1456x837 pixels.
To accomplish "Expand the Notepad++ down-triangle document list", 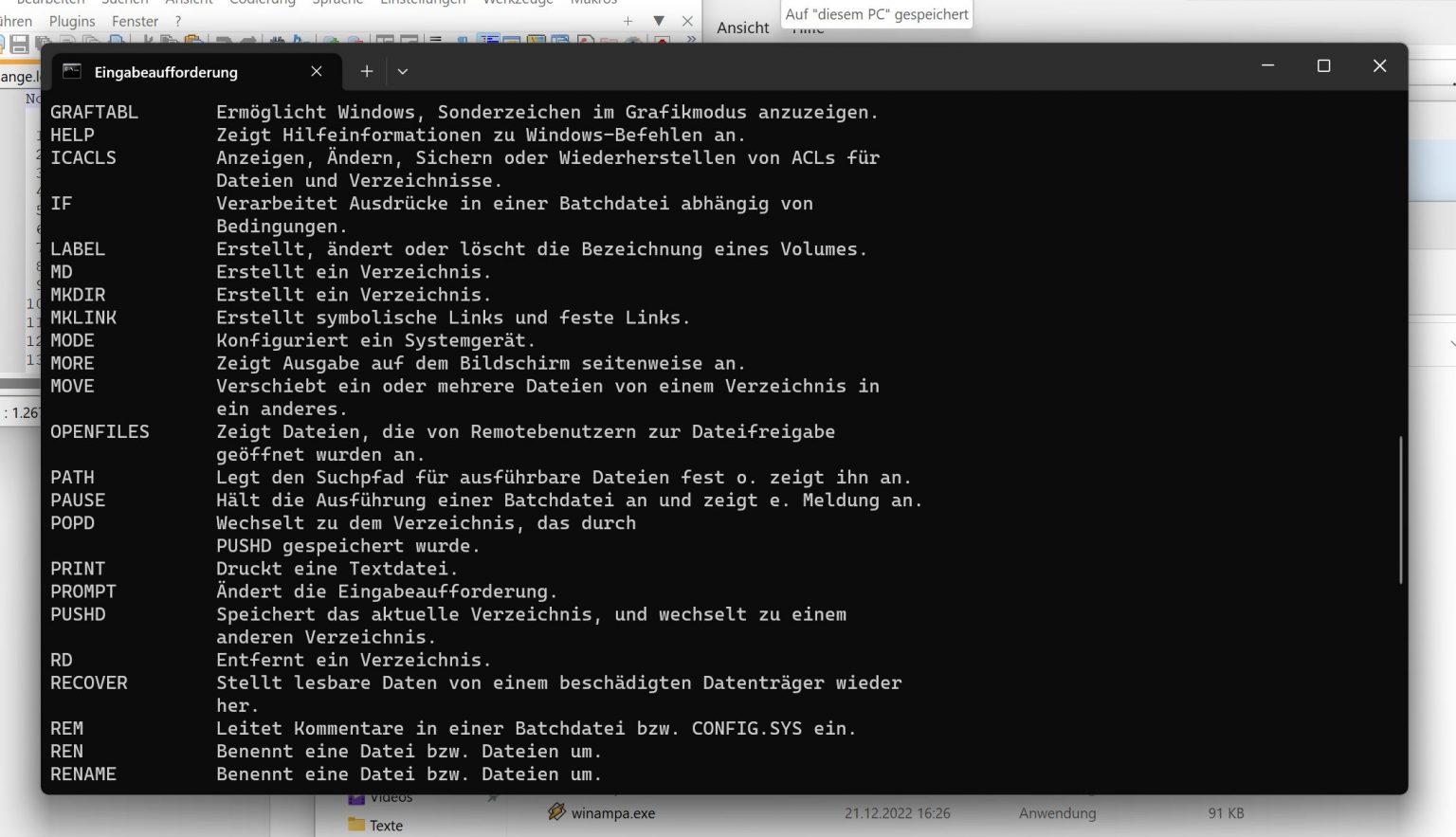I will click(659, 21).
